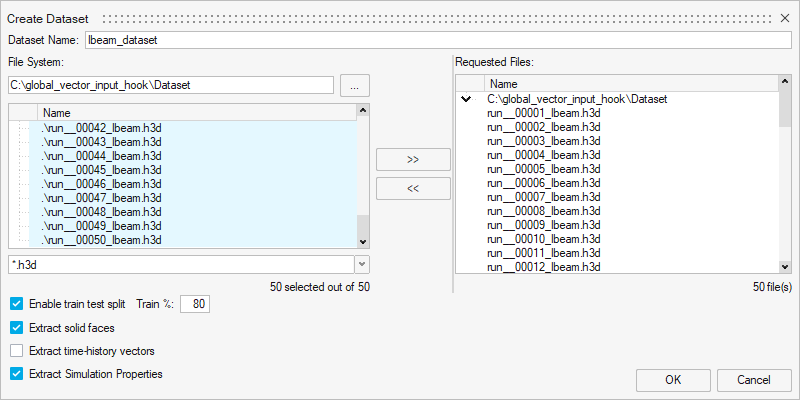Viewport: 800px width, 400px height.
Task: Click the Dataset Name input field
Action: [438, 40]
